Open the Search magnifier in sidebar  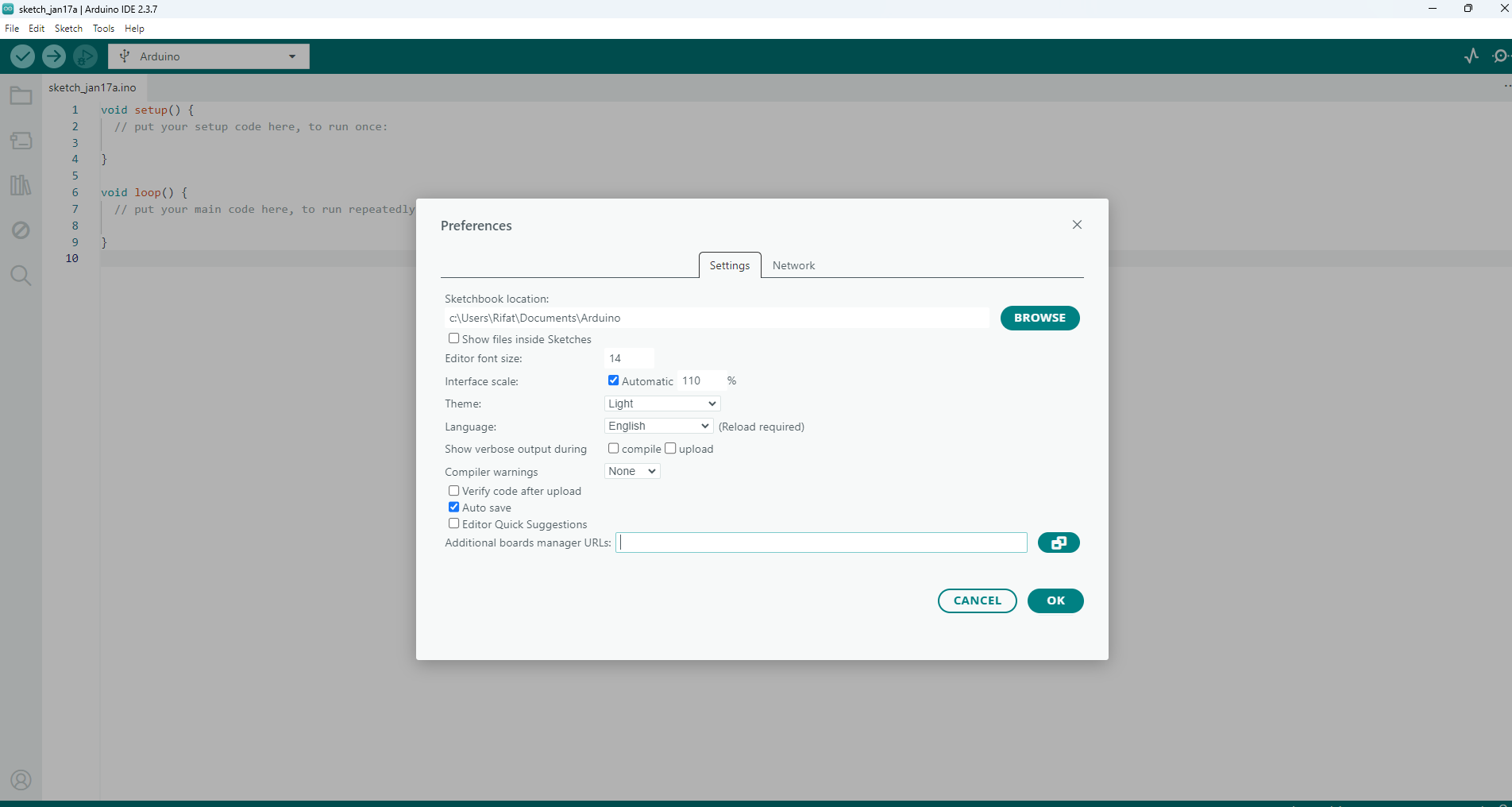[x=21, y=276]
